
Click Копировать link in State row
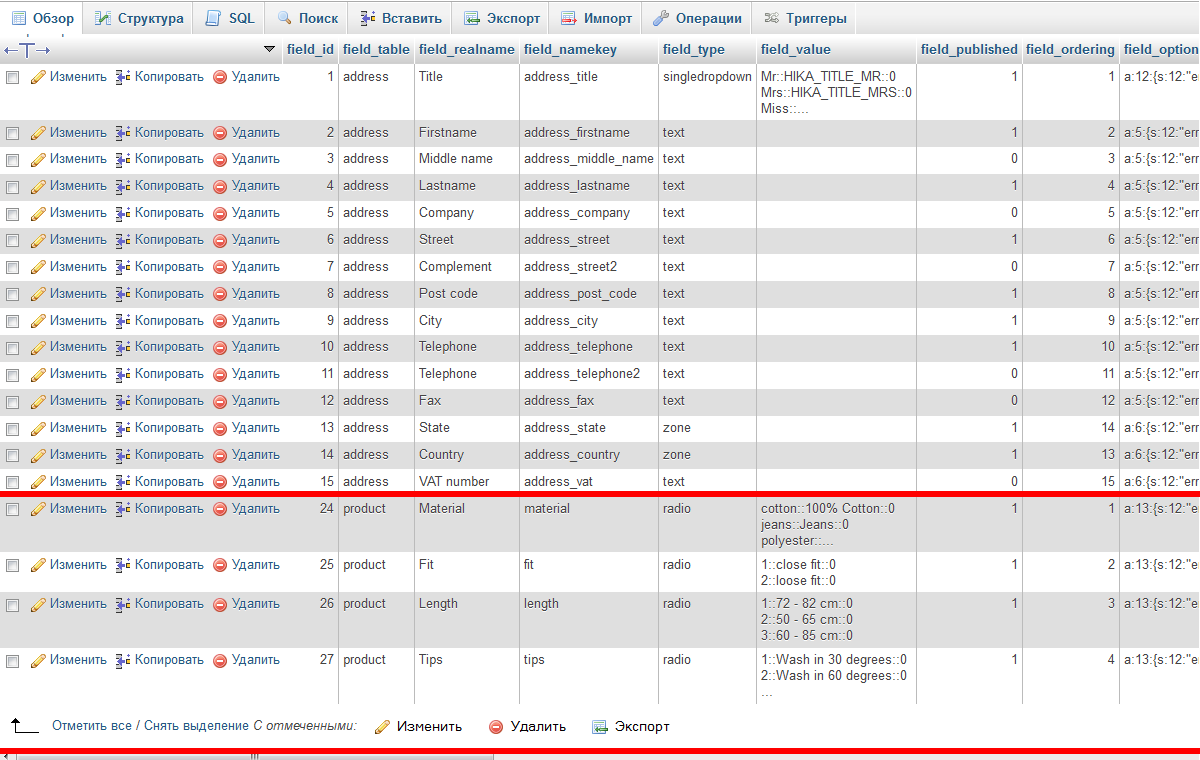pos(169,428)
